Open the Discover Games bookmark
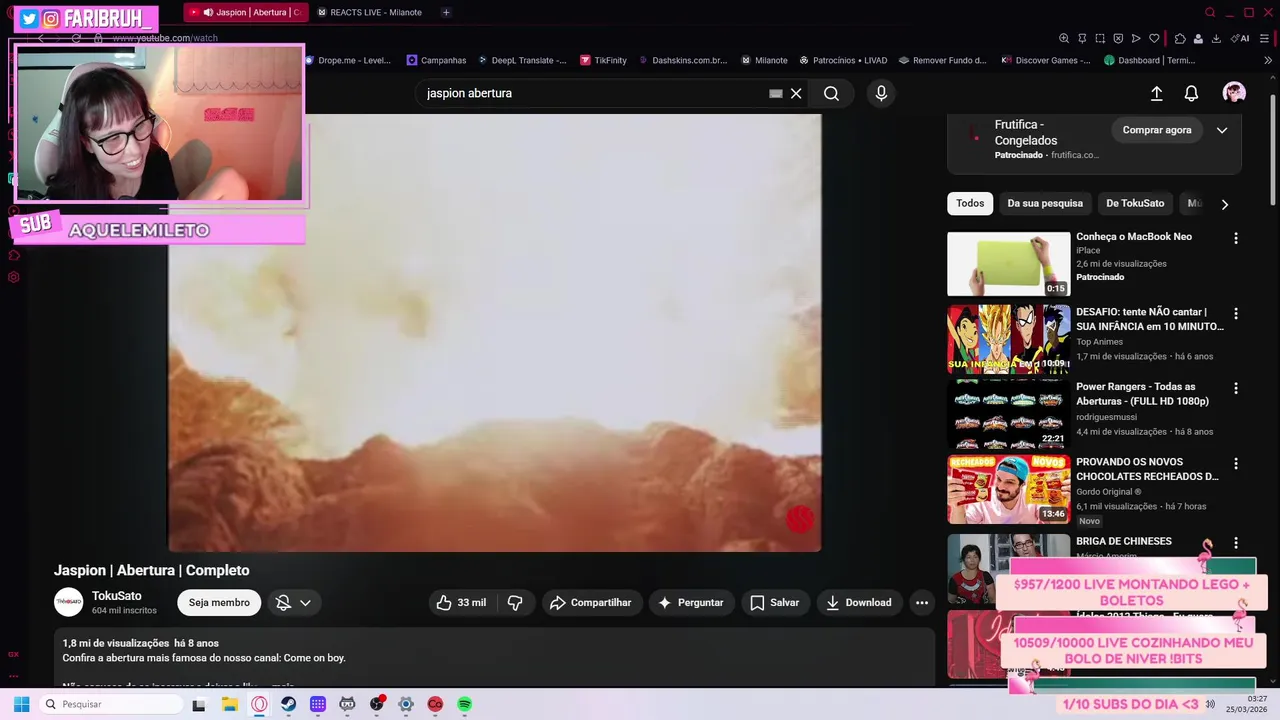Viewport: 1280px width, 720px height. [1046, 60]
